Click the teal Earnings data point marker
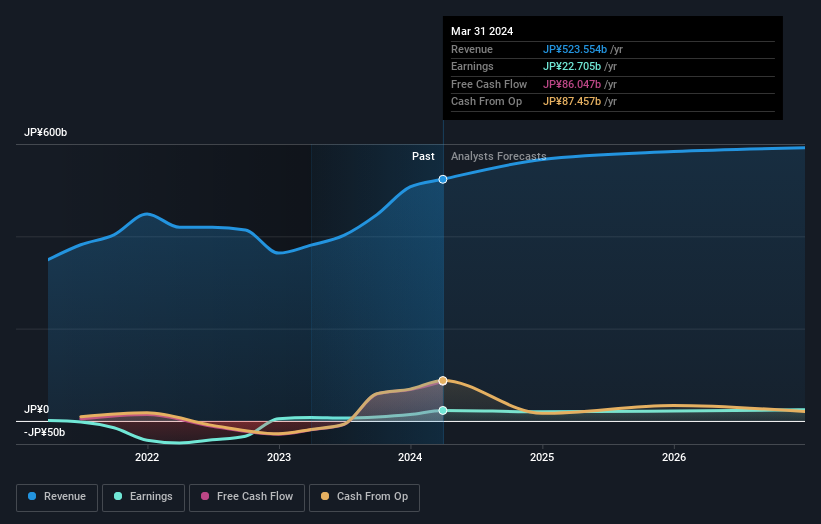 point(443,410)
